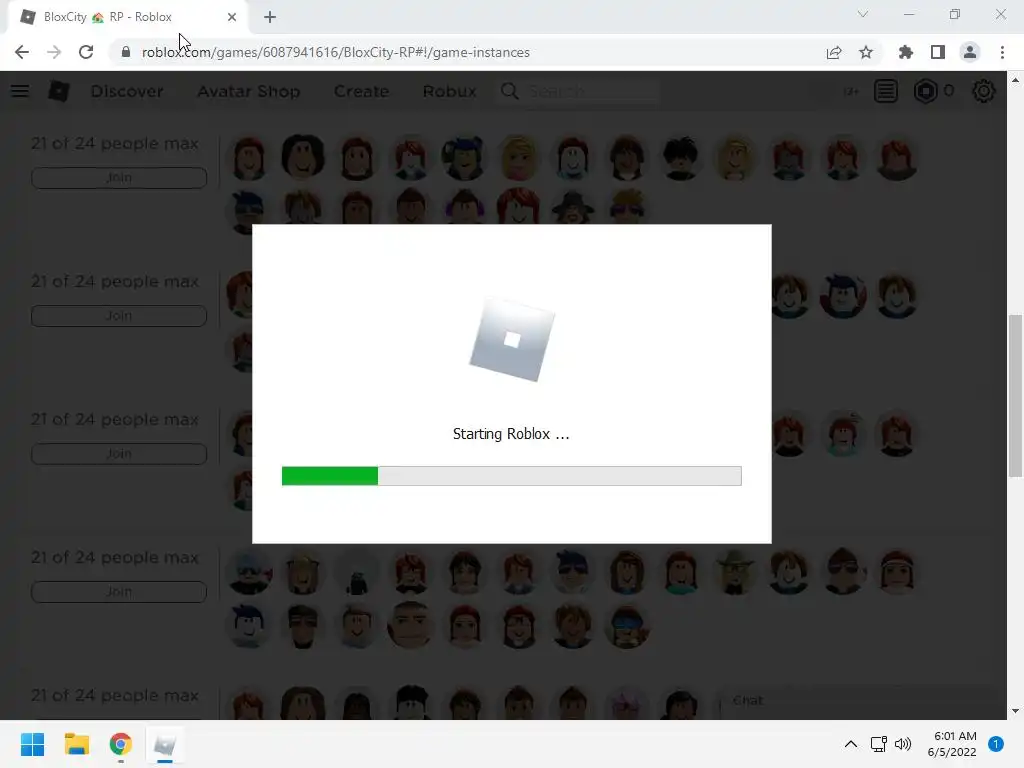Click the Join button of the second server
Screen dimensions: 1024x768
tap(119, 315)
